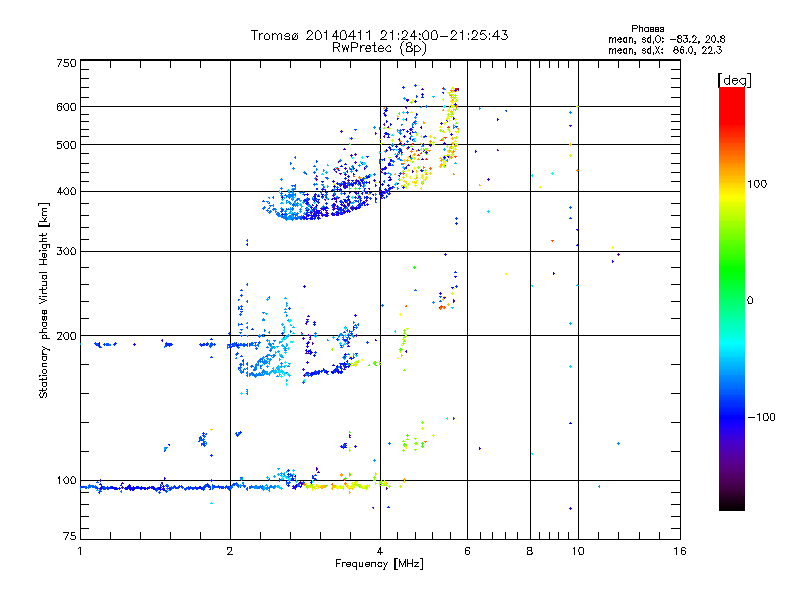Image resolution: width=800 pixels, height=600 pixels.
Task: Click y-axis tick label '400'
Action: tap(66, 191)
